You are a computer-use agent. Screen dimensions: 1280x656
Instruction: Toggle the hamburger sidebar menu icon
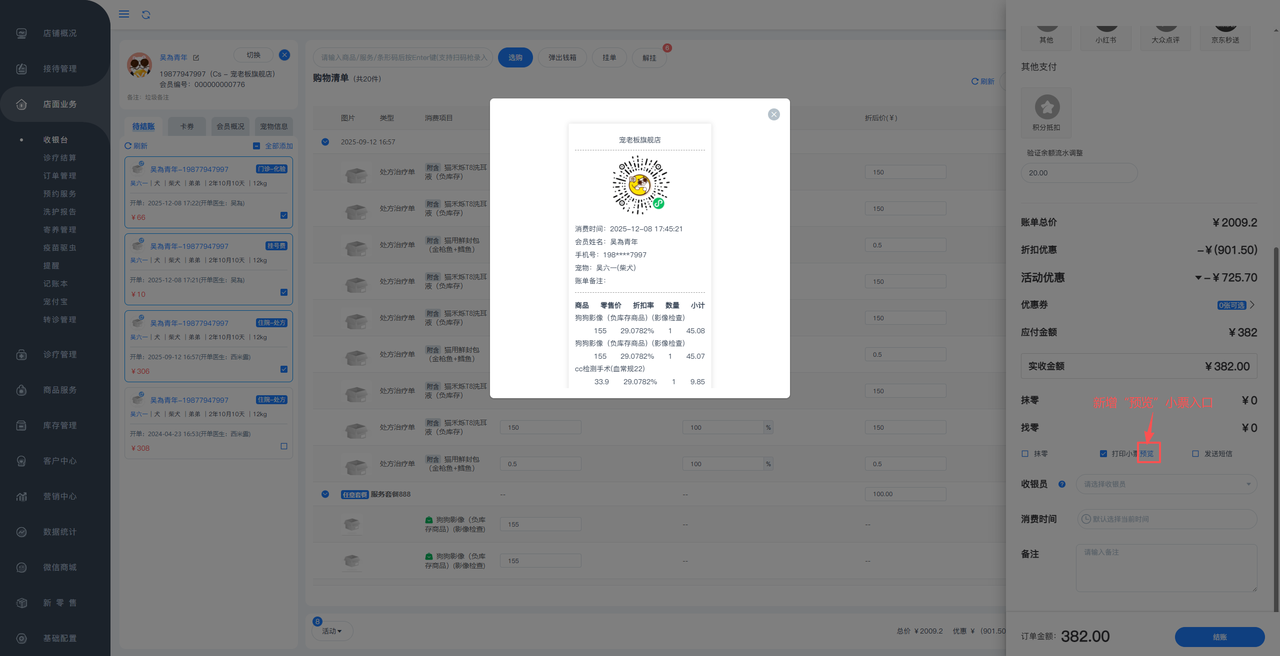(124, 14)
